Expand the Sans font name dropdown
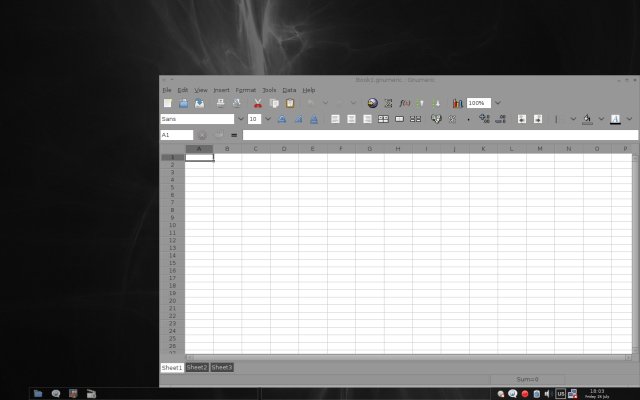The height and width of the screenshot is (400, 640). [240, 119]
